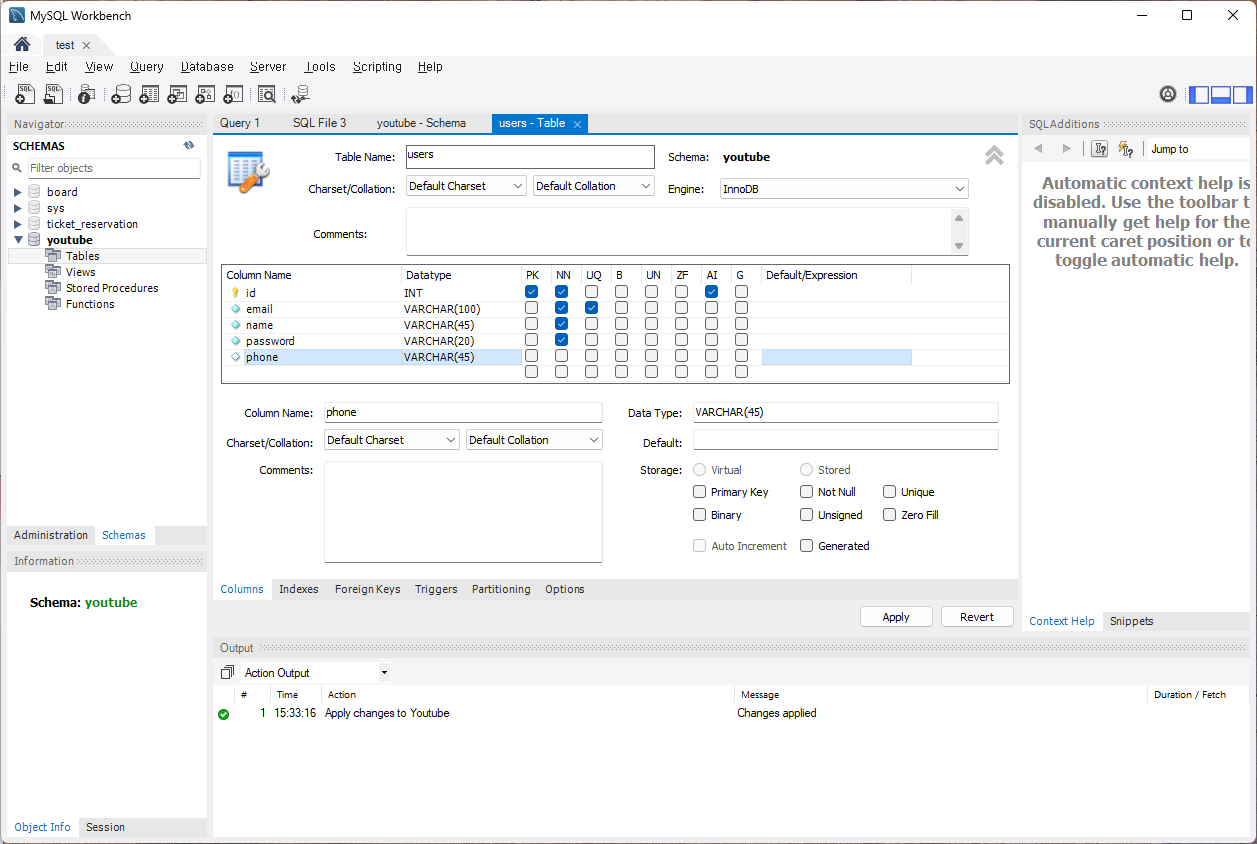1257x844 pixels.
Task: Switch to the Administration tab
Action: tap(51, 535)
